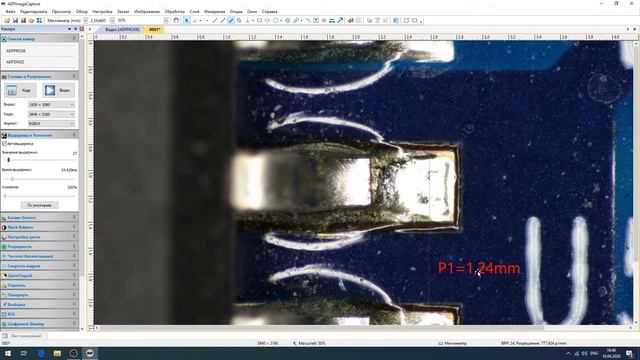Viewport: 640px width, 360px height.
Task: Close the Камера side panel
Action: (82, 29)
